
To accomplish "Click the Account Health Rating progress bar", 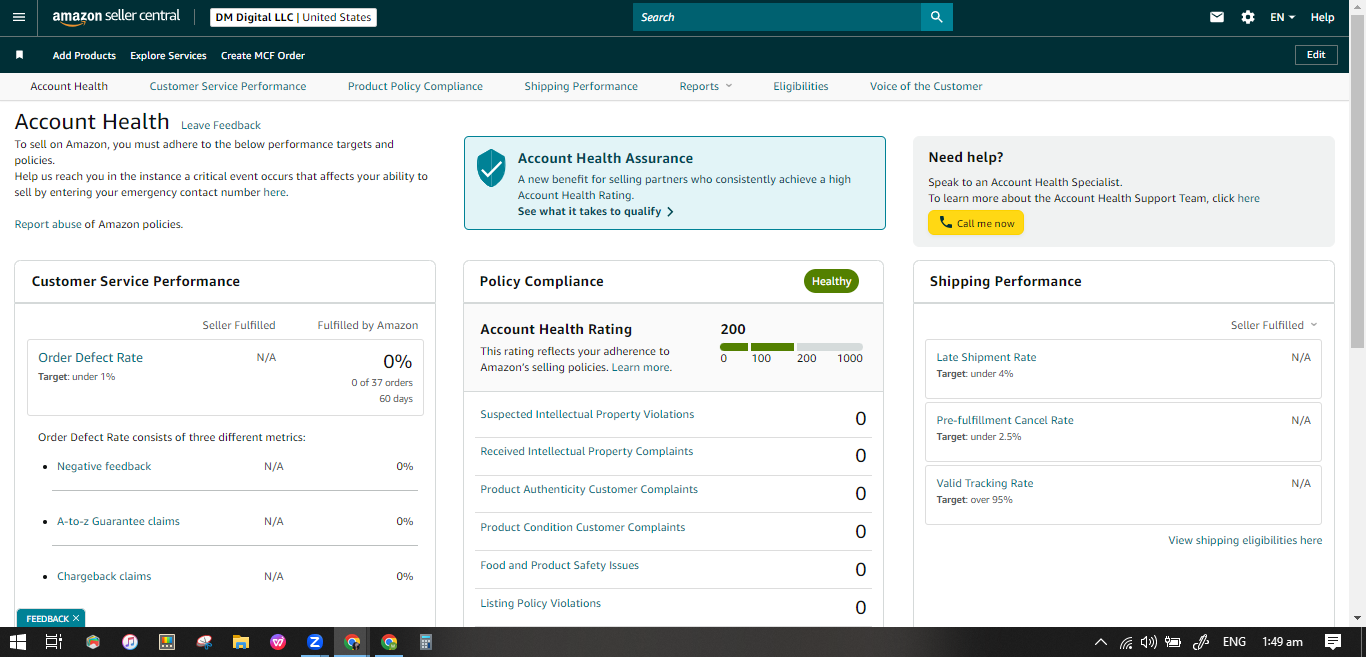I will [x=791, y=347].
